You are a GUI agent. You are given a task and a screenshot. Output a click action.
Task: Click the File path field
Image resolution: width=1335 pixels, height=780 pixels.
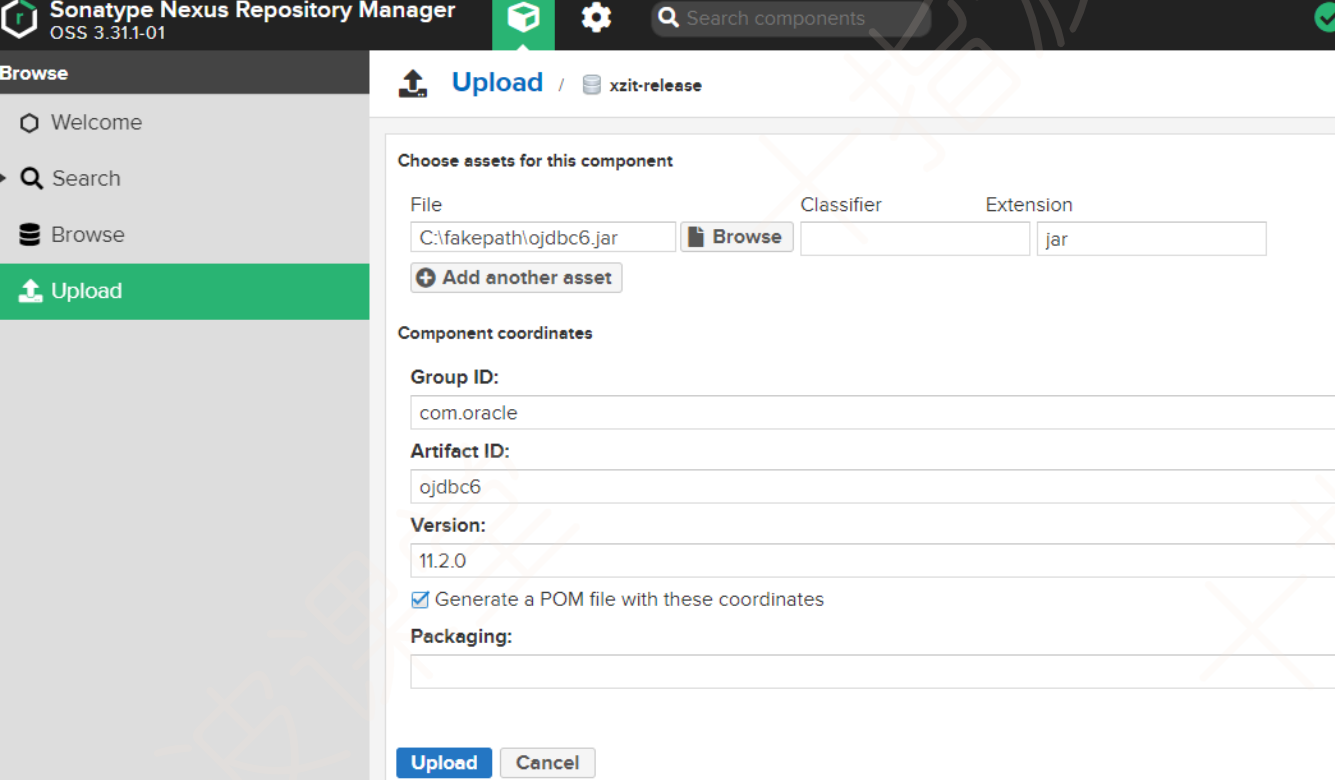pyautogui.click(x=543, y=238)
